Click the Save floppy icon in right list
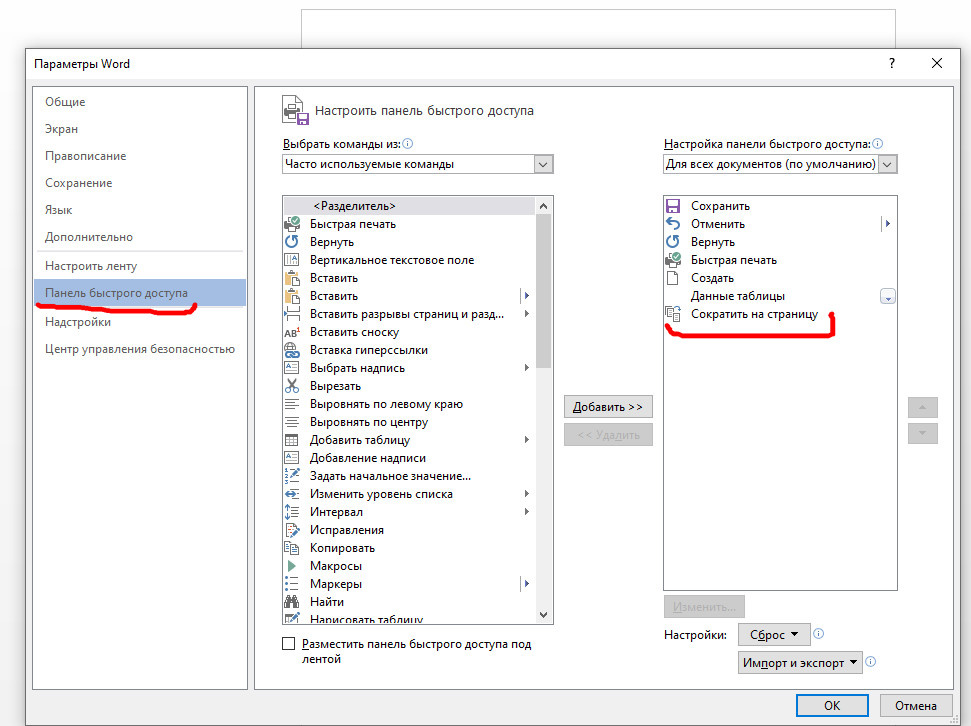Screen dimensions: 971x726 click(673, 206)
